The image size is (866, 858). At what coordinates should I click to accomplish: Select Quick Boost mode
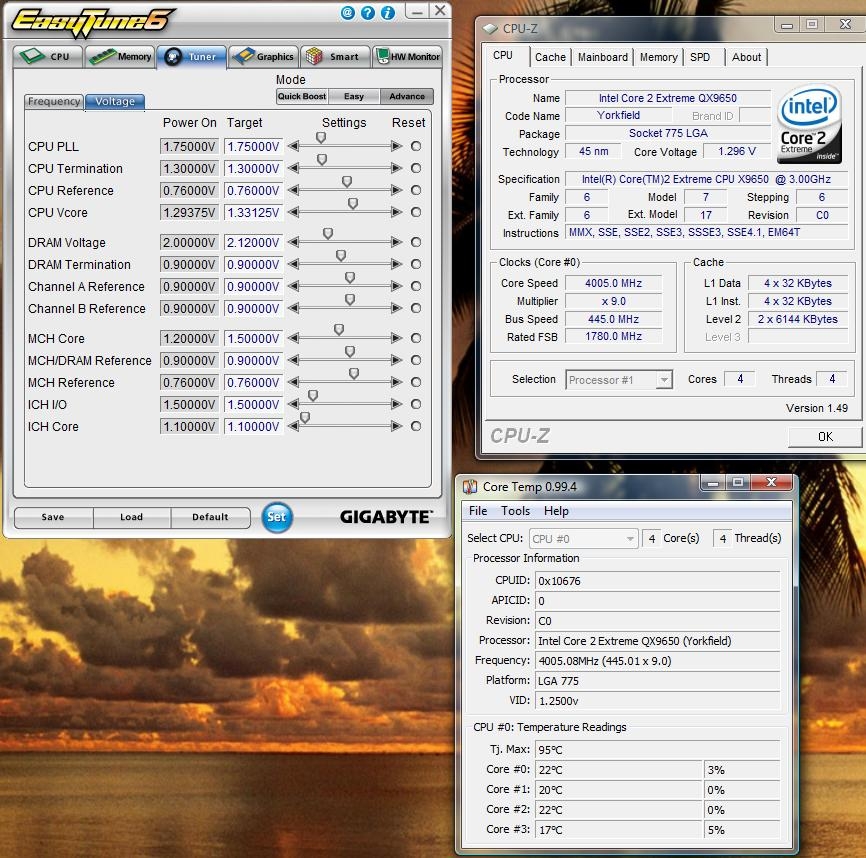tap(302, 97)
